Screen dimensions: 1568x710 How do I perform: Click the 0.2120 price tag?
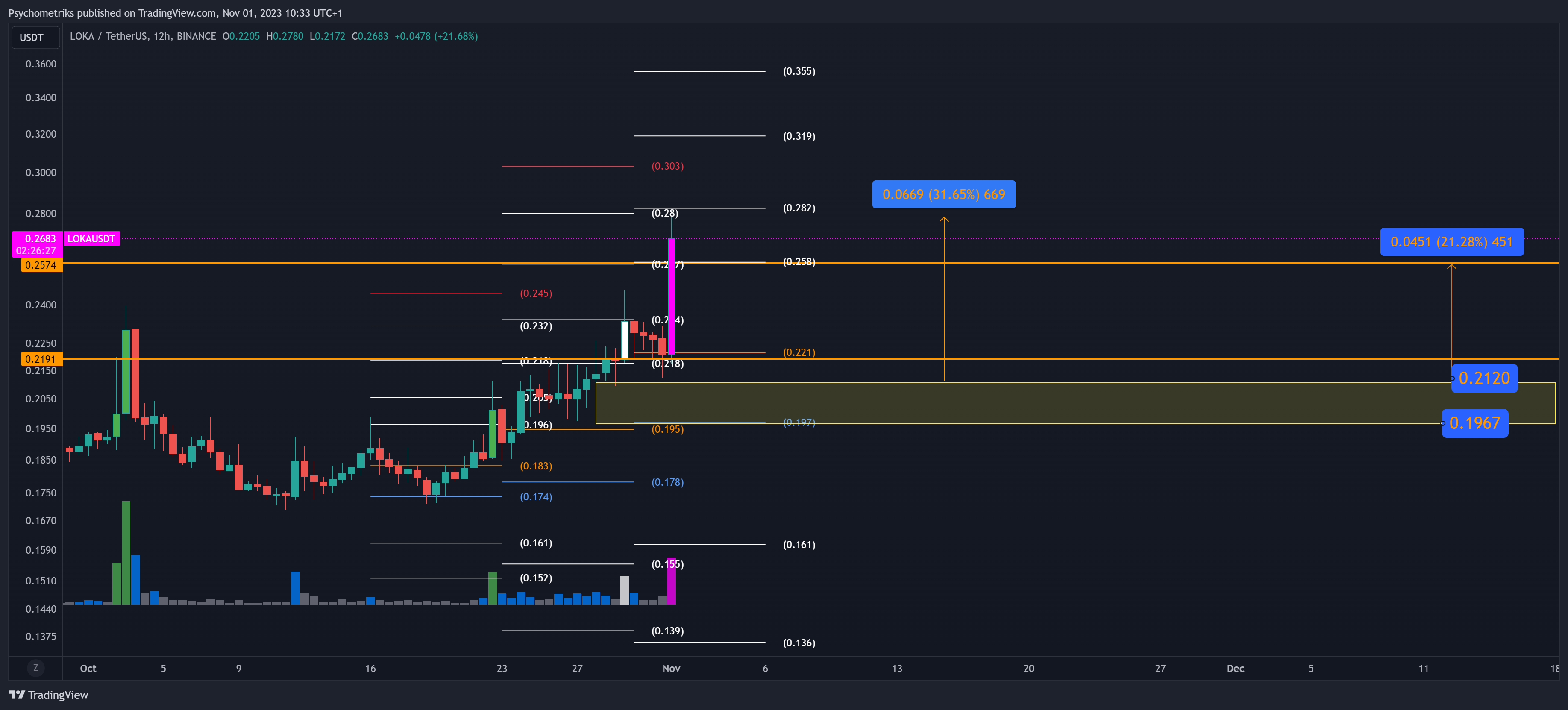click(x=1484, y=378)
